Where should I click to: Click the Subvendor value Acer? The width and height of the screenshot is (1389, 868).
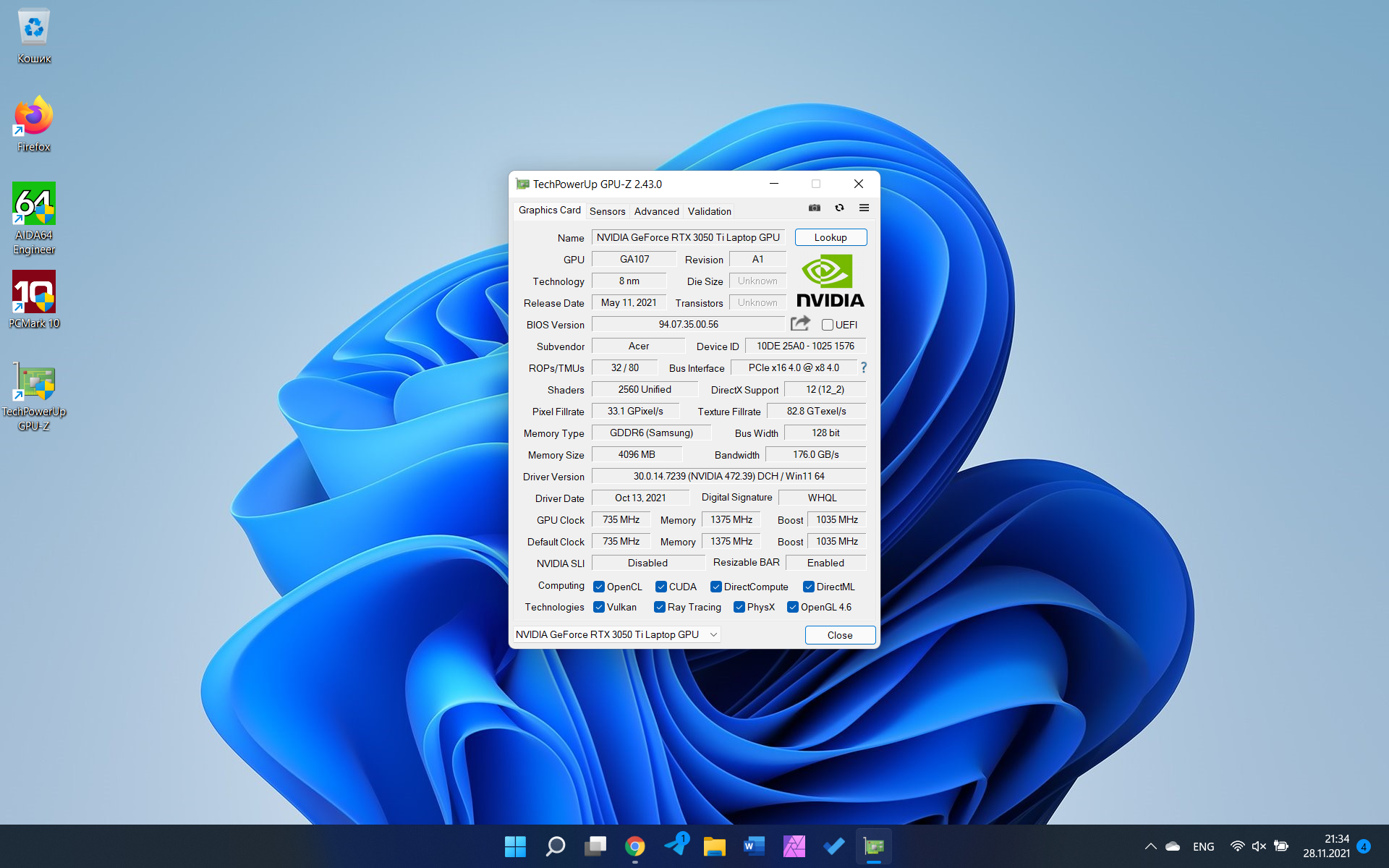tap(638, 346)
